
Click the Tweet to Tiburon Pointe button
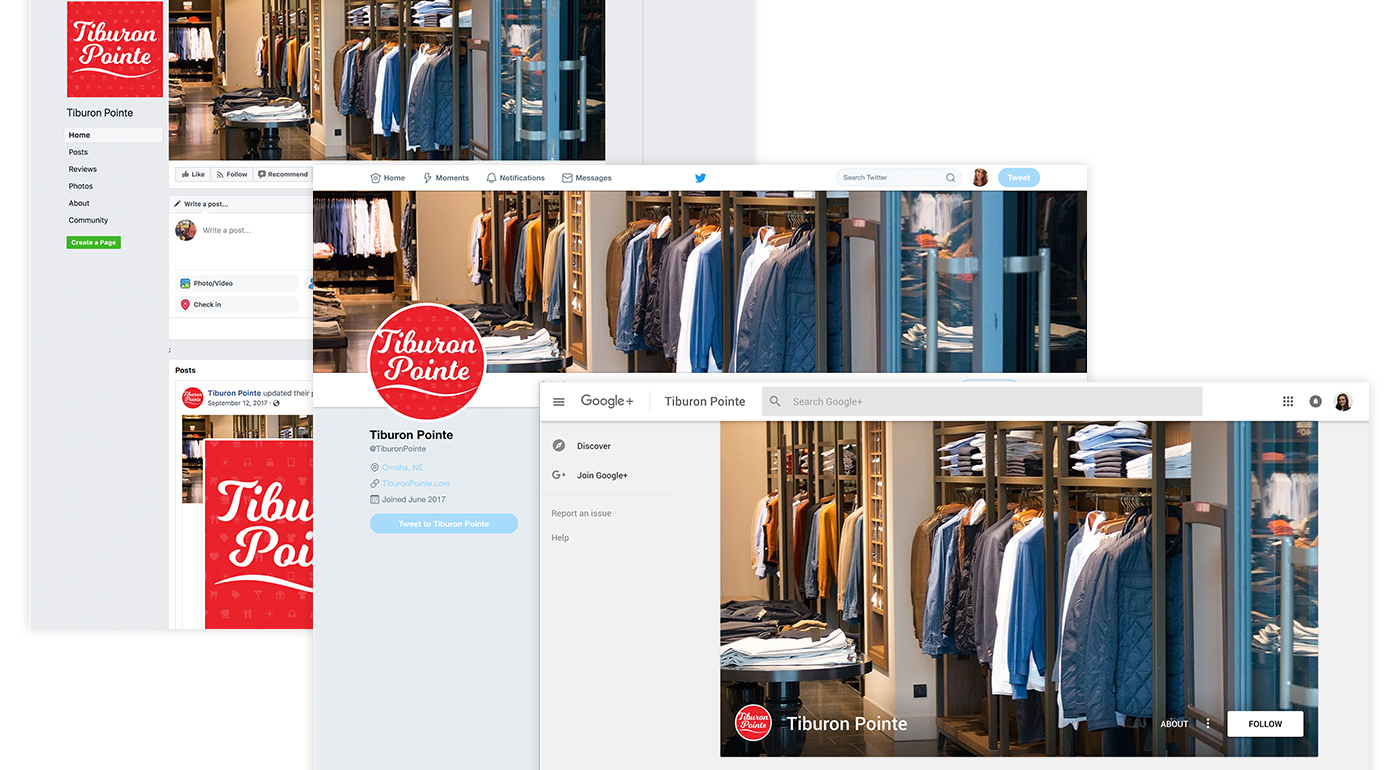444,524
